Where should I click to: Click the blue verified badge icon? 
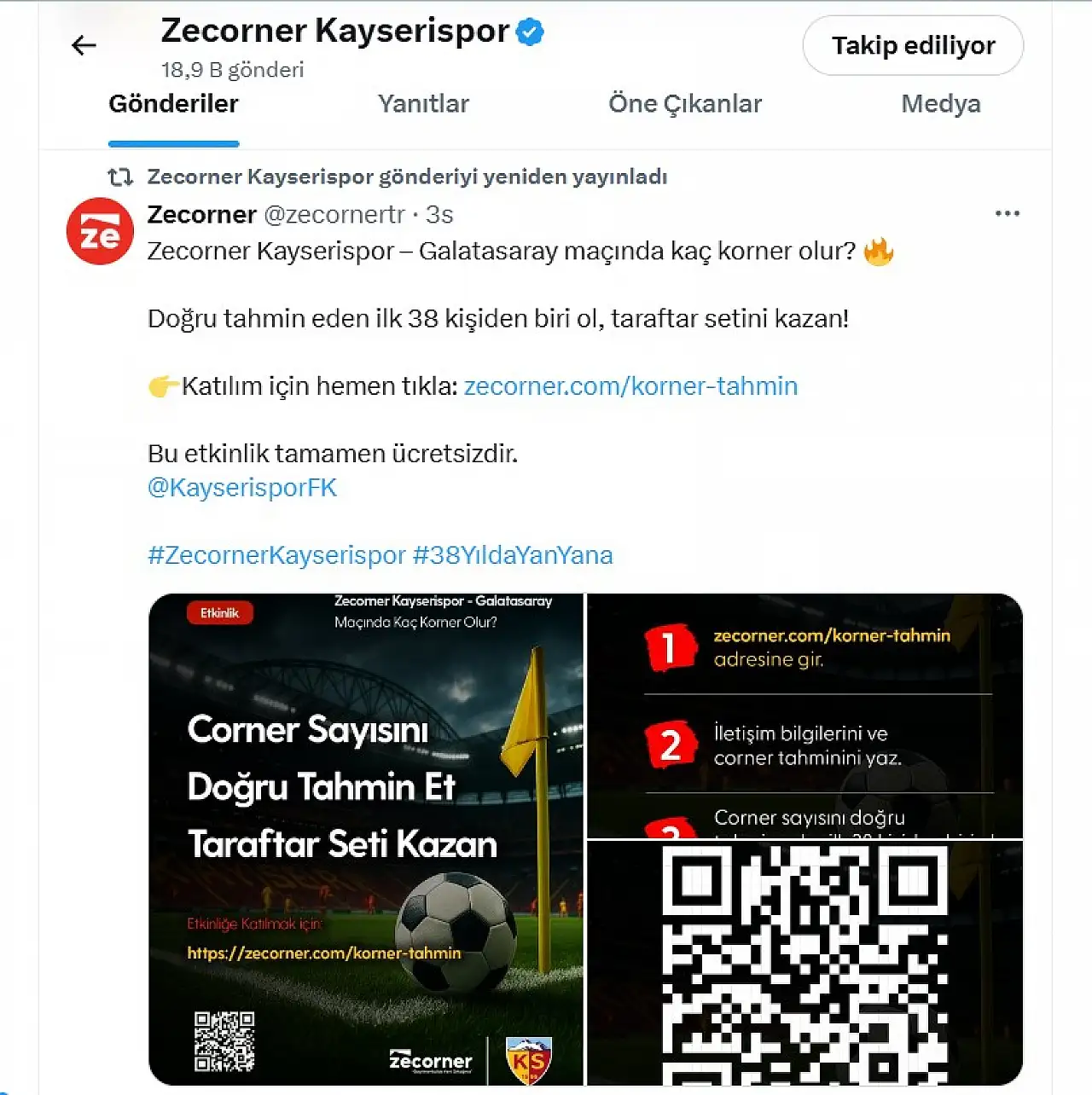(530, 32)
